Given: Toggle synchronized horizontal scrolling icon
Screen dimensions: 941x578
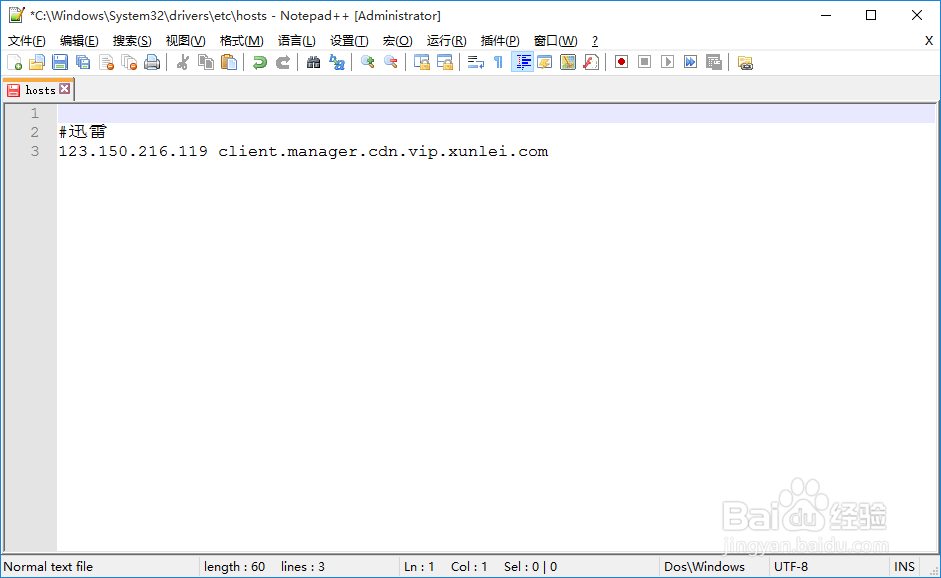Looking at the screenshot, I should click(x=445, y=62).
